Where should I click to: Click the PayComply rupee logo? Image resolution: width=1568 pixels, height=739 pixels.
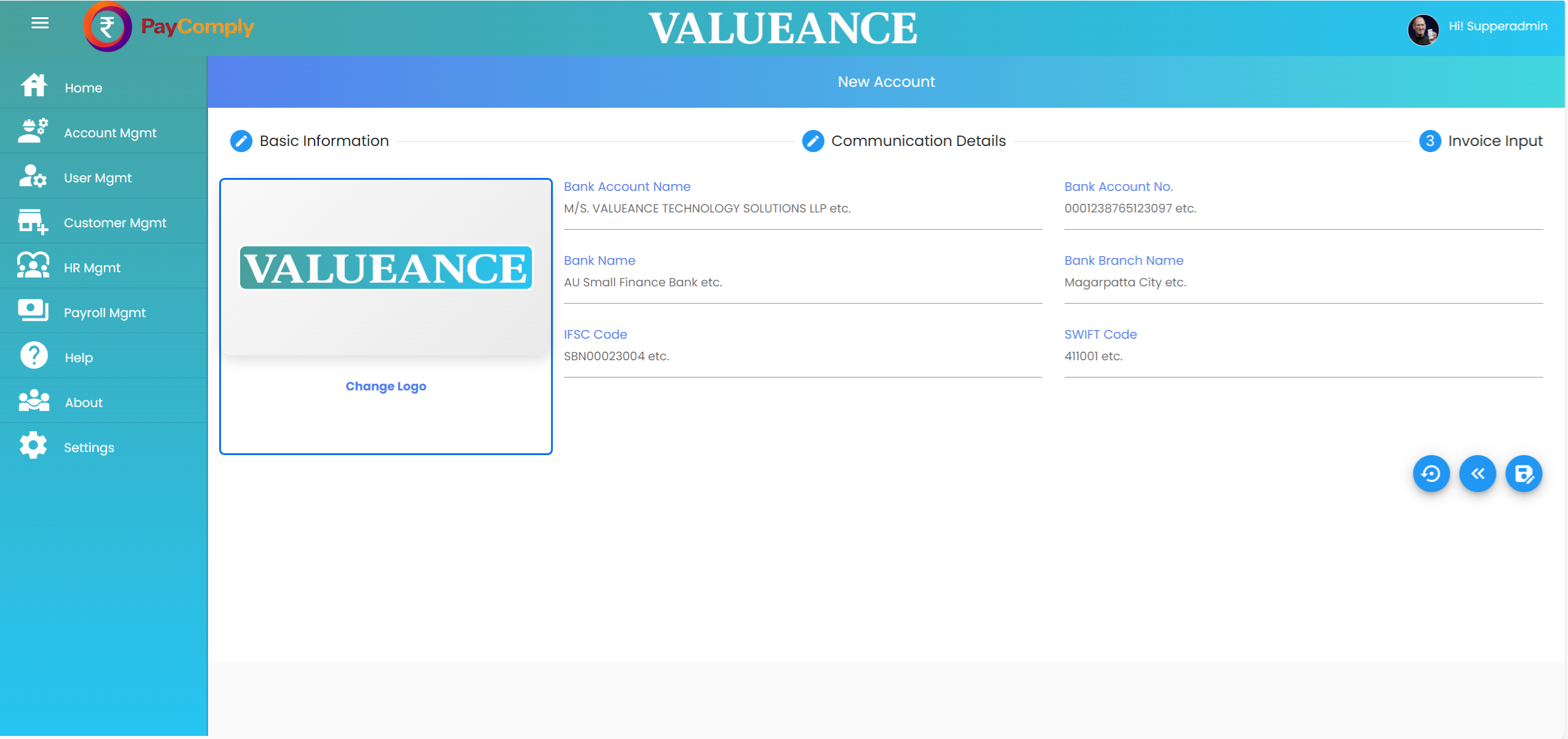coord(107,27)
